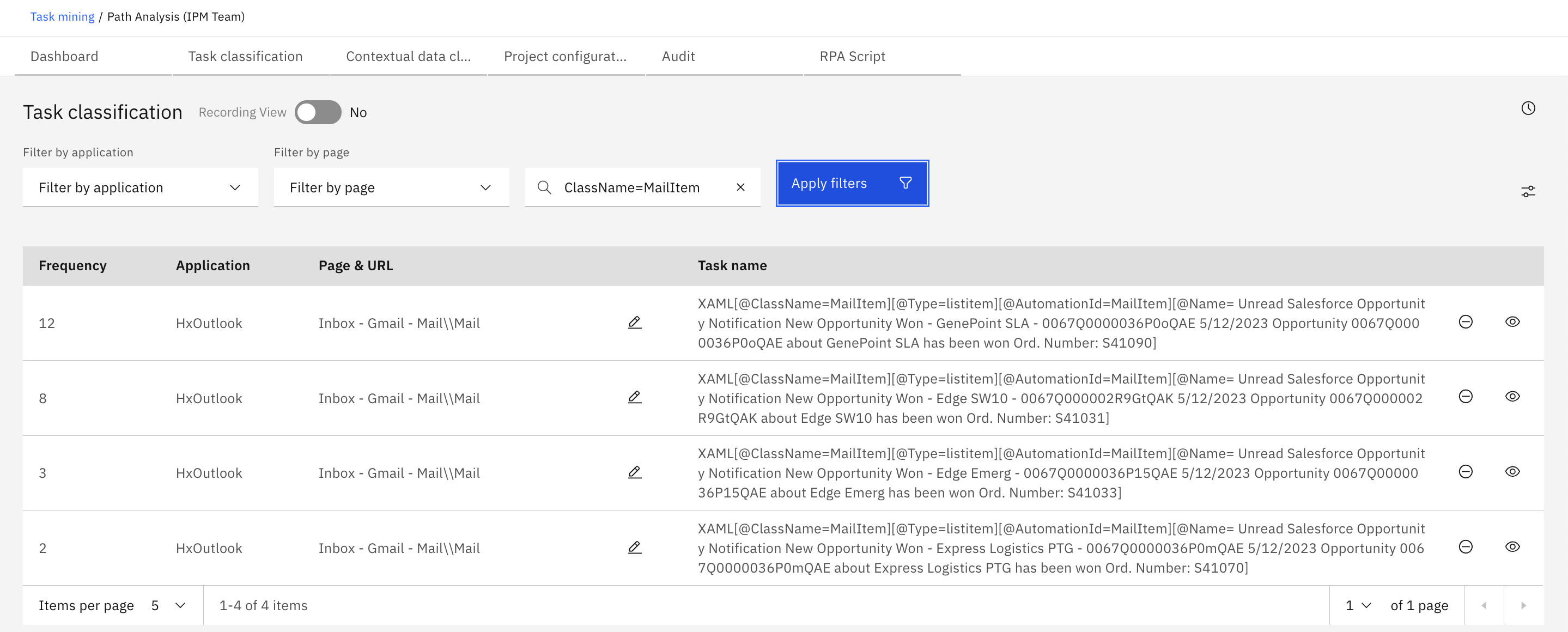Screen dimensions: 1568x632
Task: Change the Items per page dropdown
Action: 168,605
